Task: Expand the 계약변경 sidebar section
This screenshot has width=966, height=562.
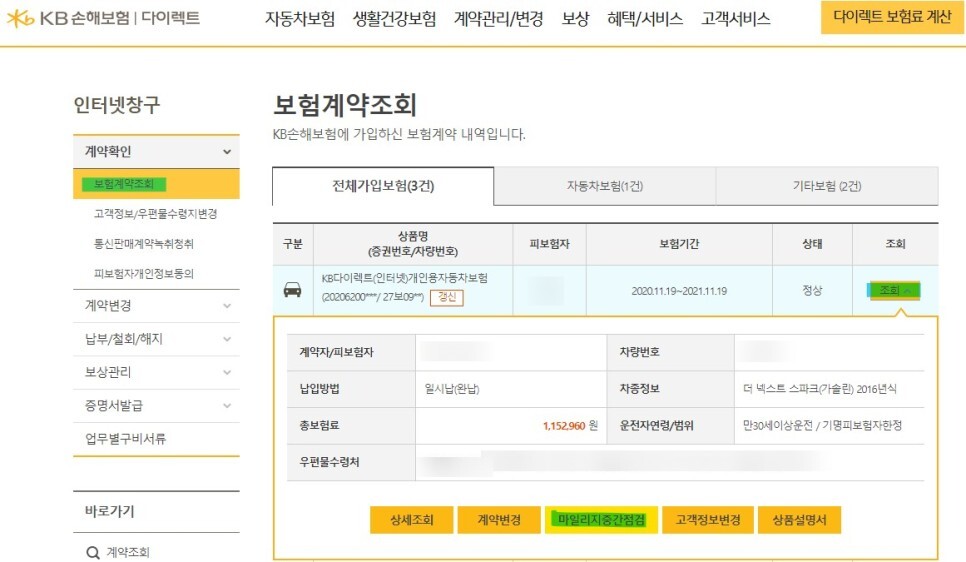Action: [x=156, y=306]
